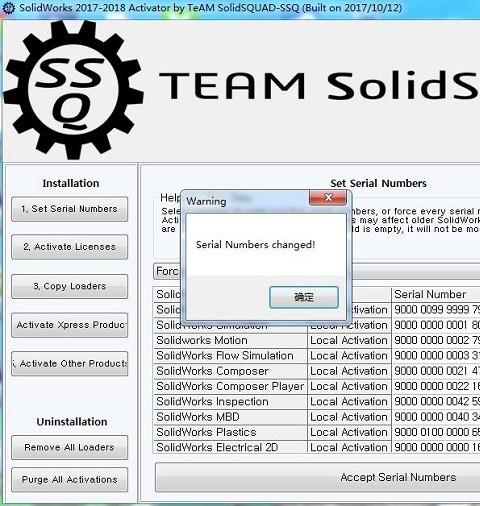
Task: Click Set Serial Numbers button
Action: click(x=69, y=209)
